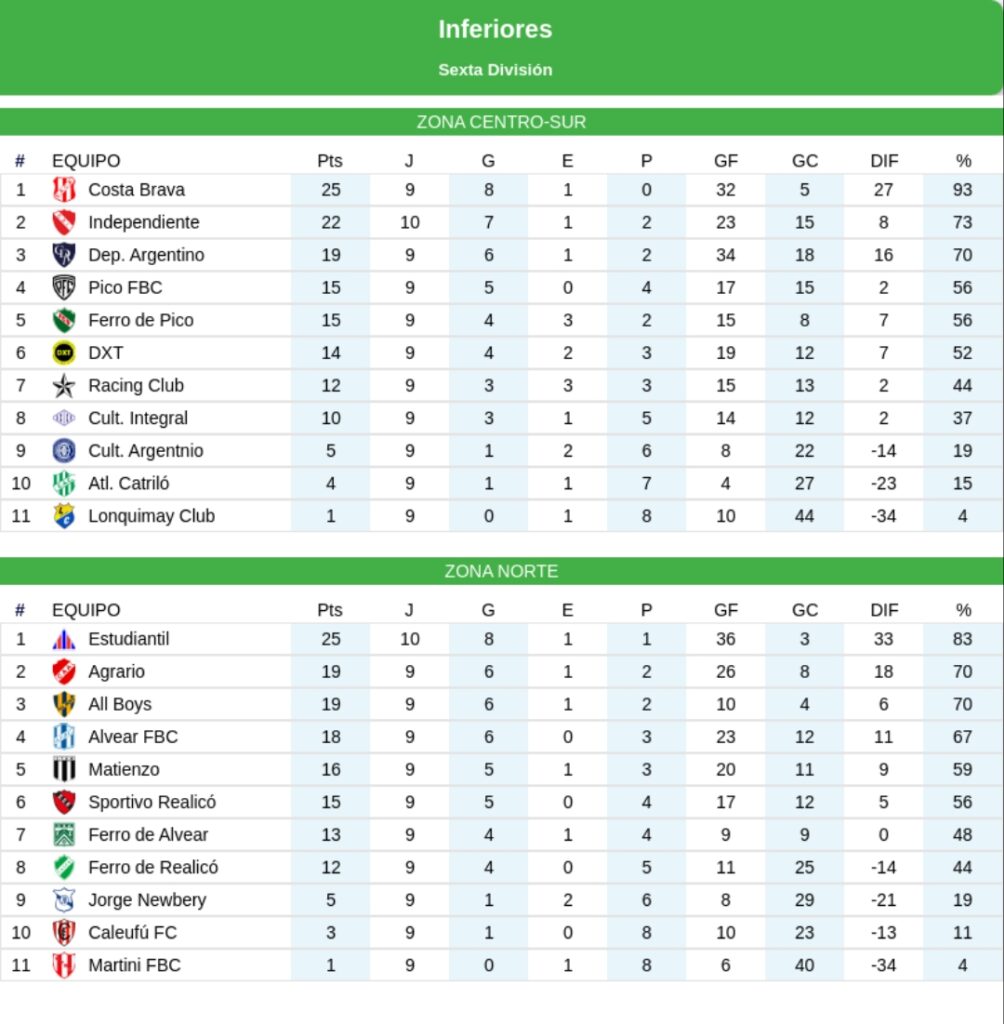Click the Estudiantil team crest
The width and height of the screenshot is (1004, 1024).
pos(64,639)
